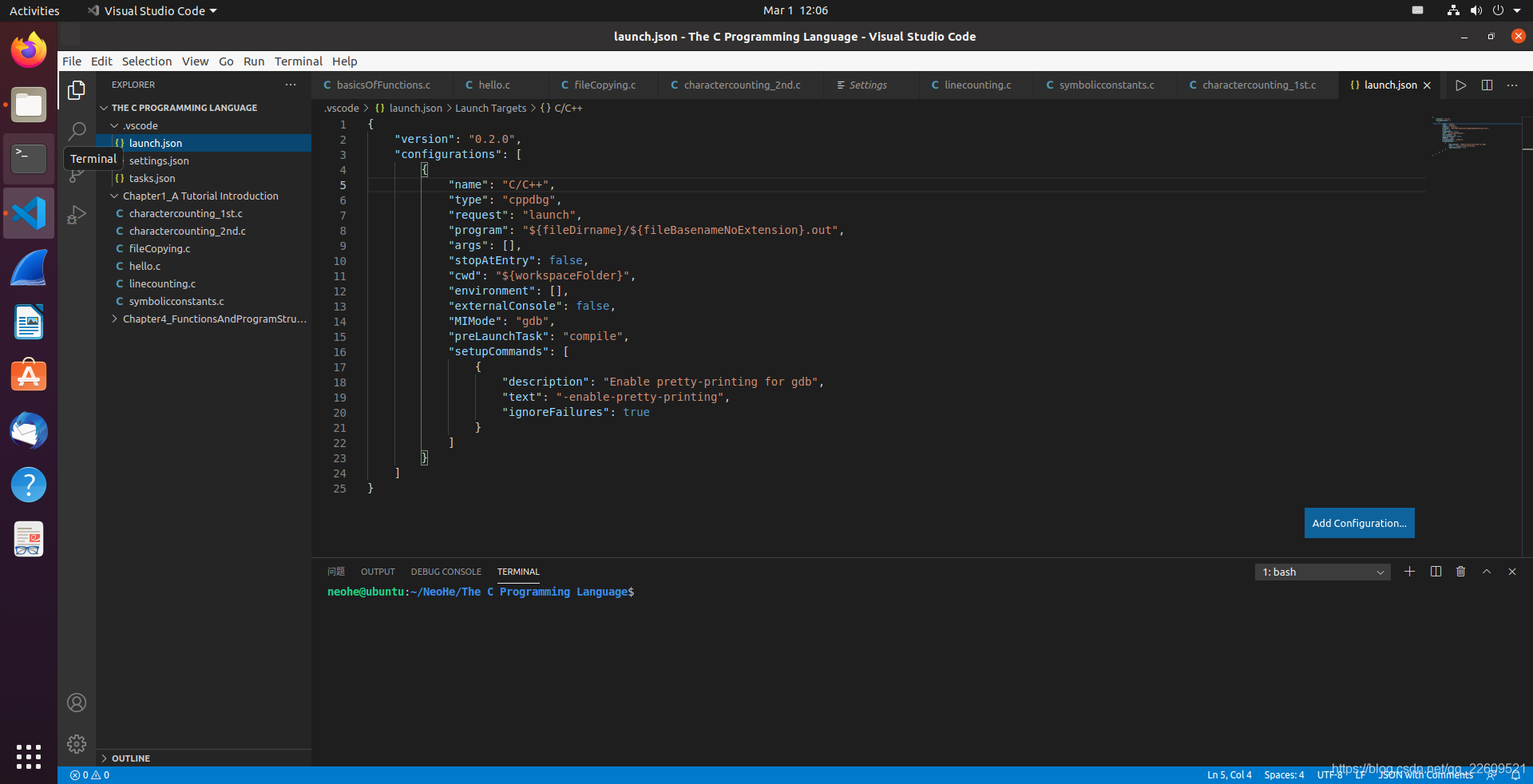Viewport: 1533px width, 784px height.
Task: Switch to linecounting.c editor tab
Action: (x=977, y=85)
